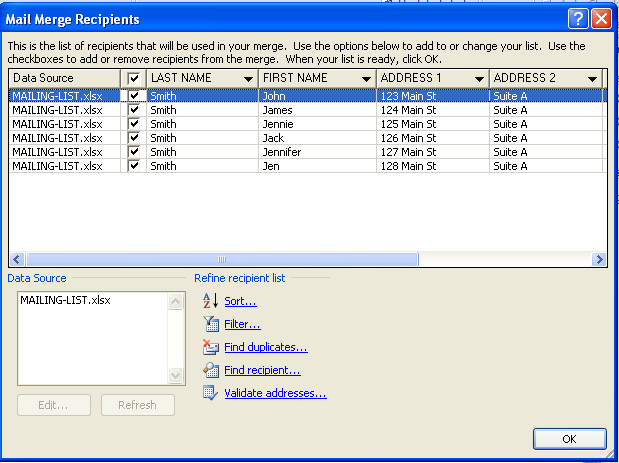Expand the ADDRESS 1 column dropdown arrow

coord(478,79)
